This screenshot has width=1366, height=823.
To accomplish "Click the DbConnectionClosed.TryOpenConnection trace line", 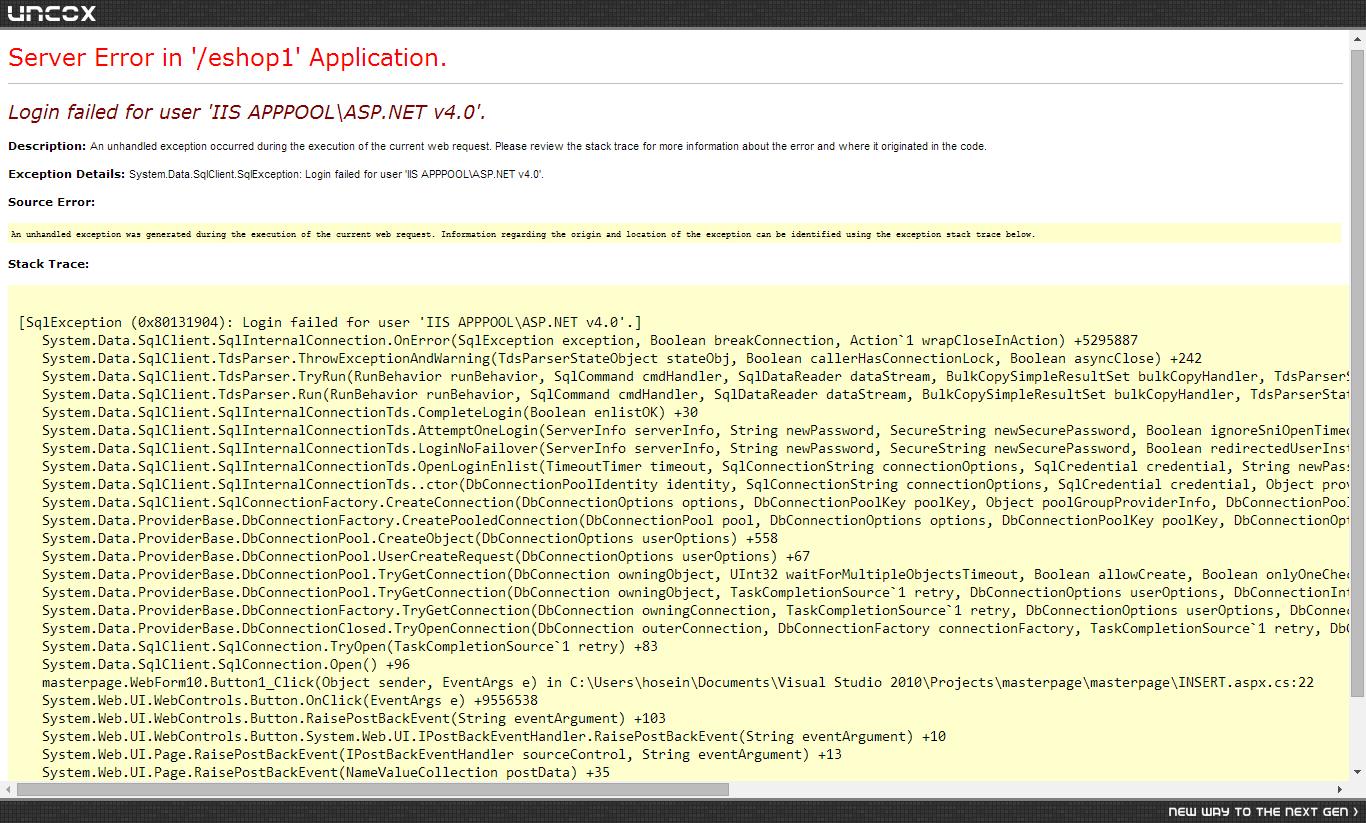I will tap(696, 628).
